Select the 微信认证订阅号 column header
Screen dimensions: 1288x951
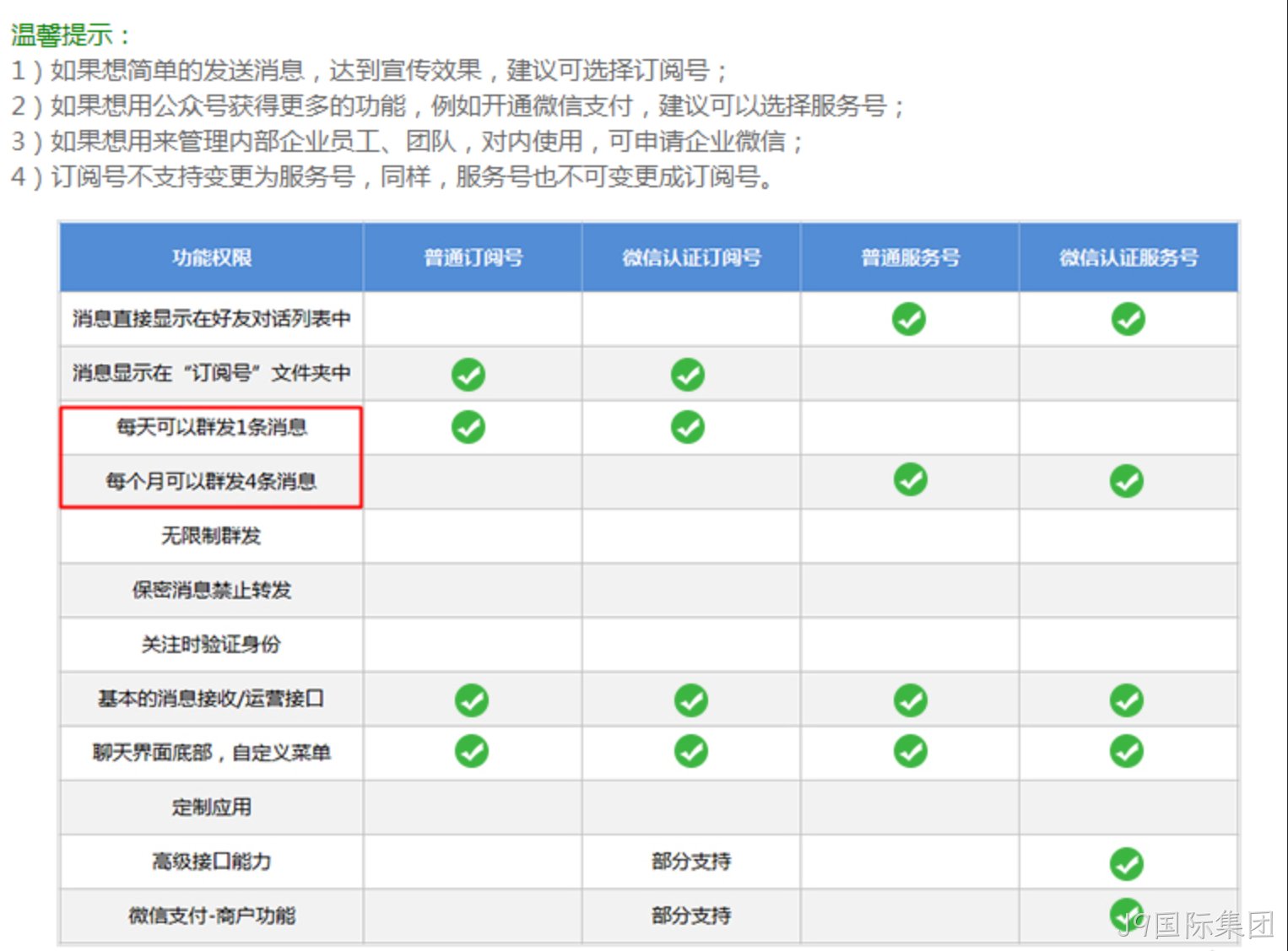(x=692, y=257)
